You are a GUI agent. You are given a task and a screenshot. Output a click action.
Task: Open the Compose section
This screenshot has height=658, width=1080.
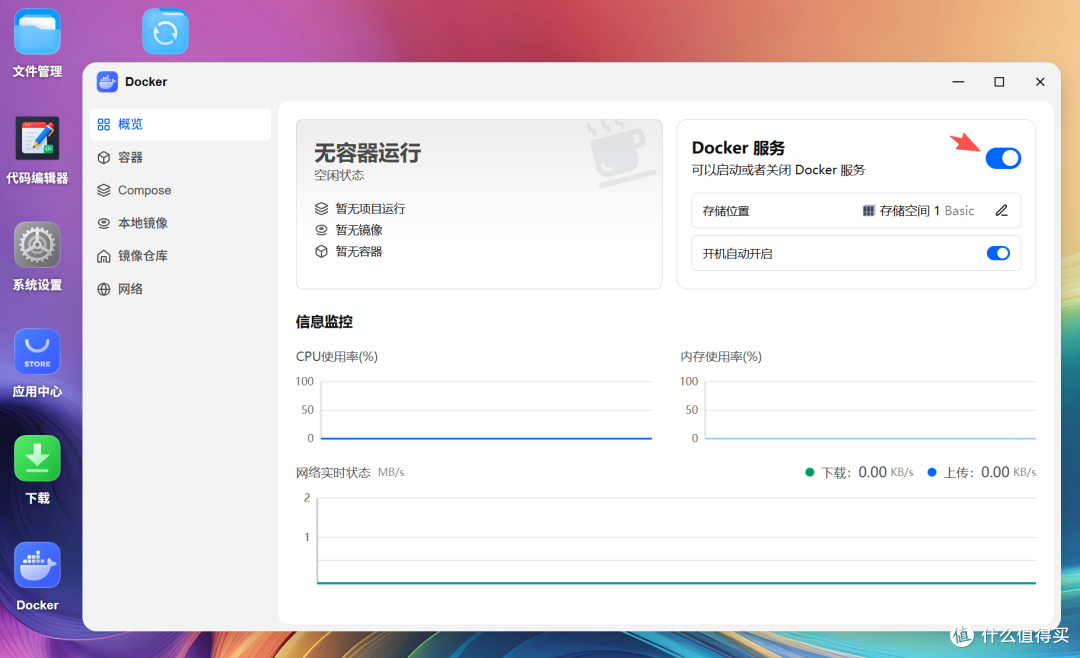point(180,190)
